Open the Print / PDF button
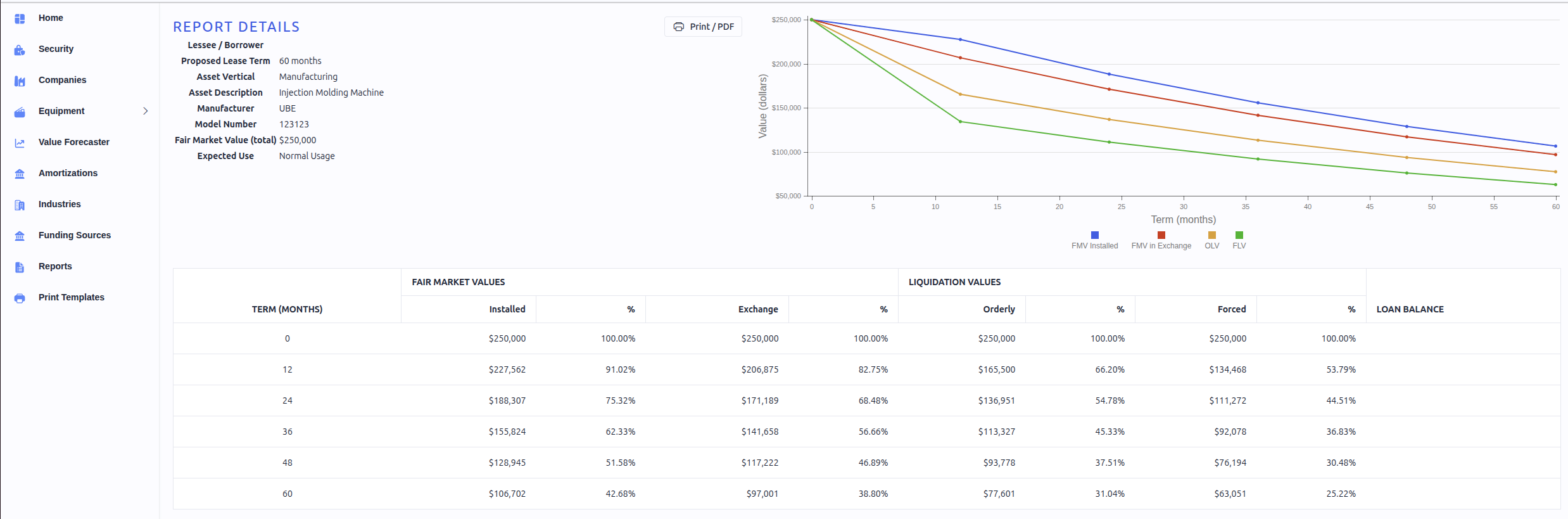Viewport: 1568px width, 519px height. point(703,27)
